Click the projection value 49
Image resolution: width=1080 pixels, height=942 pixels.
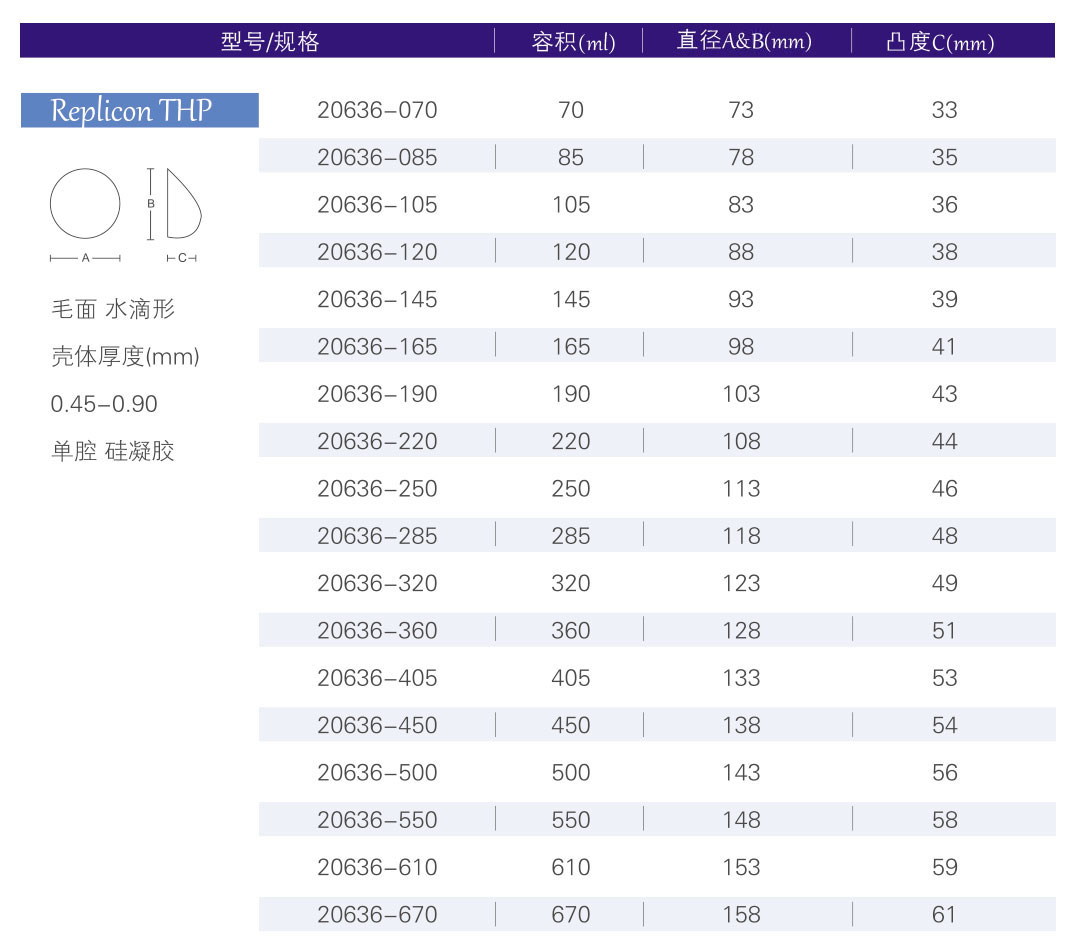[944, 583]
